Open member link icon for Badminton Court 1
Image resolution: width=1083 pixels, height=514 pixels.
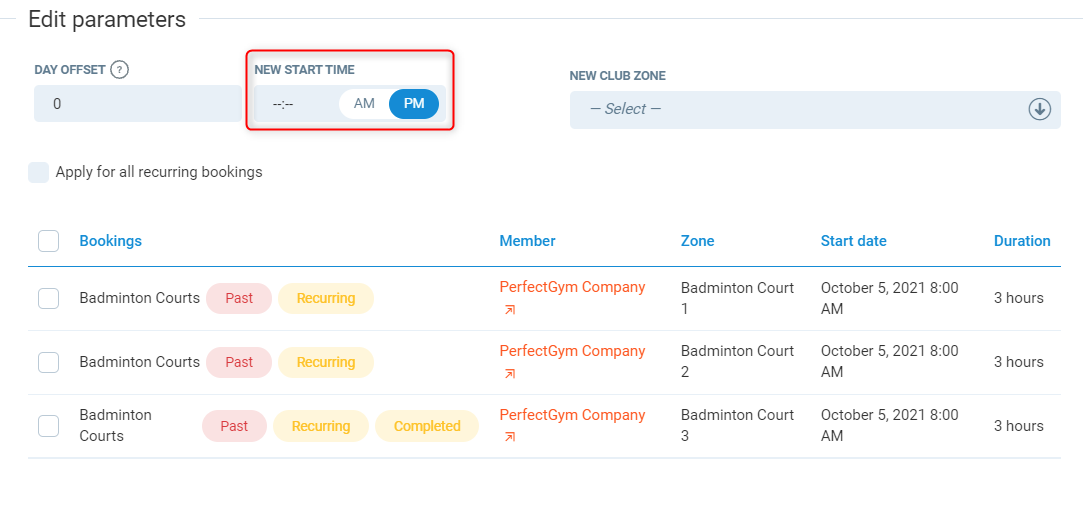(510, 310)
